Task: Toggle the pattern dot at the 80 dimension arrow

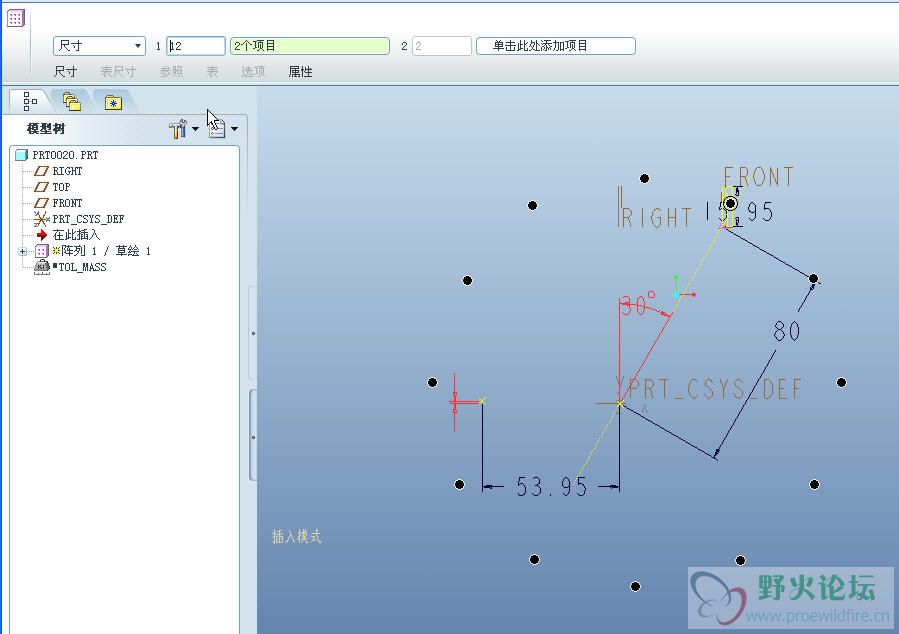Action: coord(814,279)
